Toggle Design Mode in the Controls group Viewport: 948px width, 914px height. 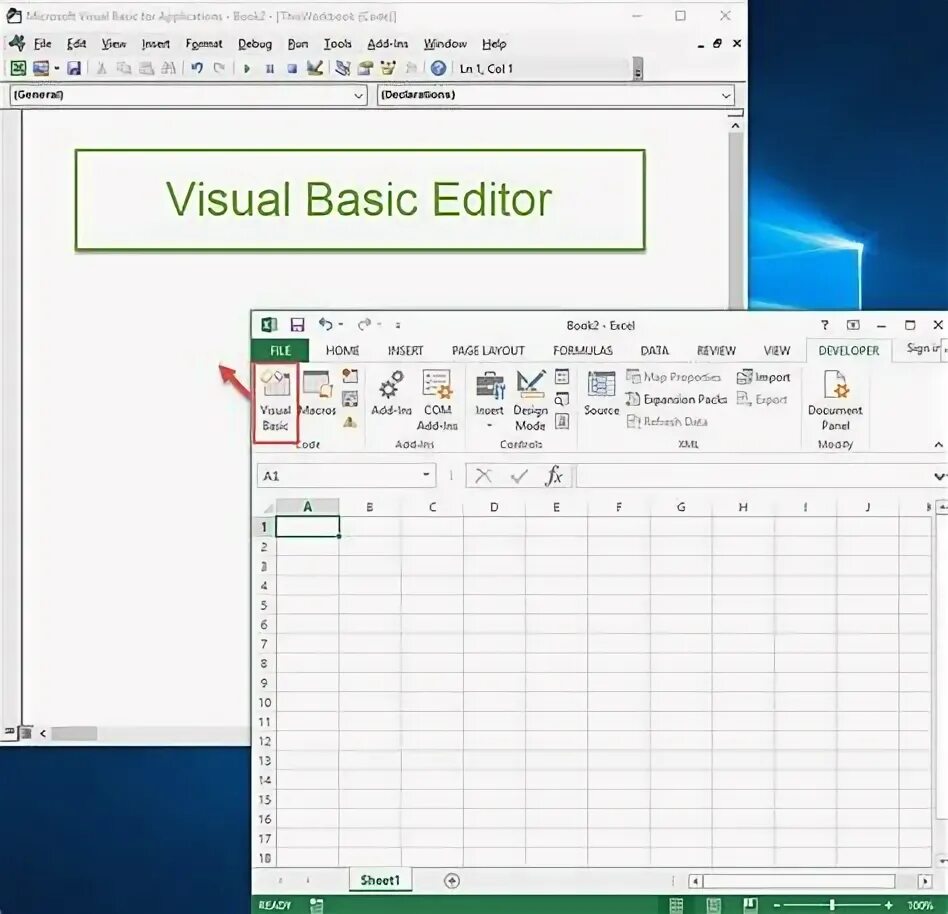point(531,398)
